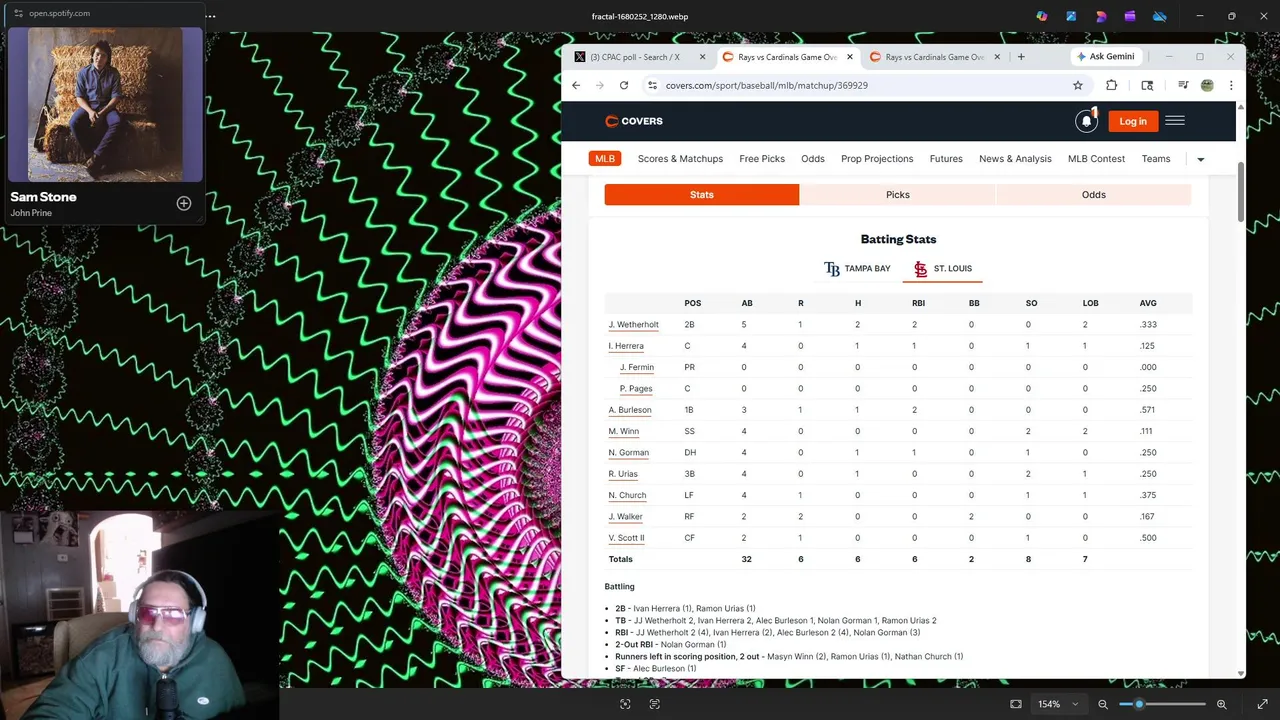Close the second Rays vs Cardinals tab

point(997,57)
